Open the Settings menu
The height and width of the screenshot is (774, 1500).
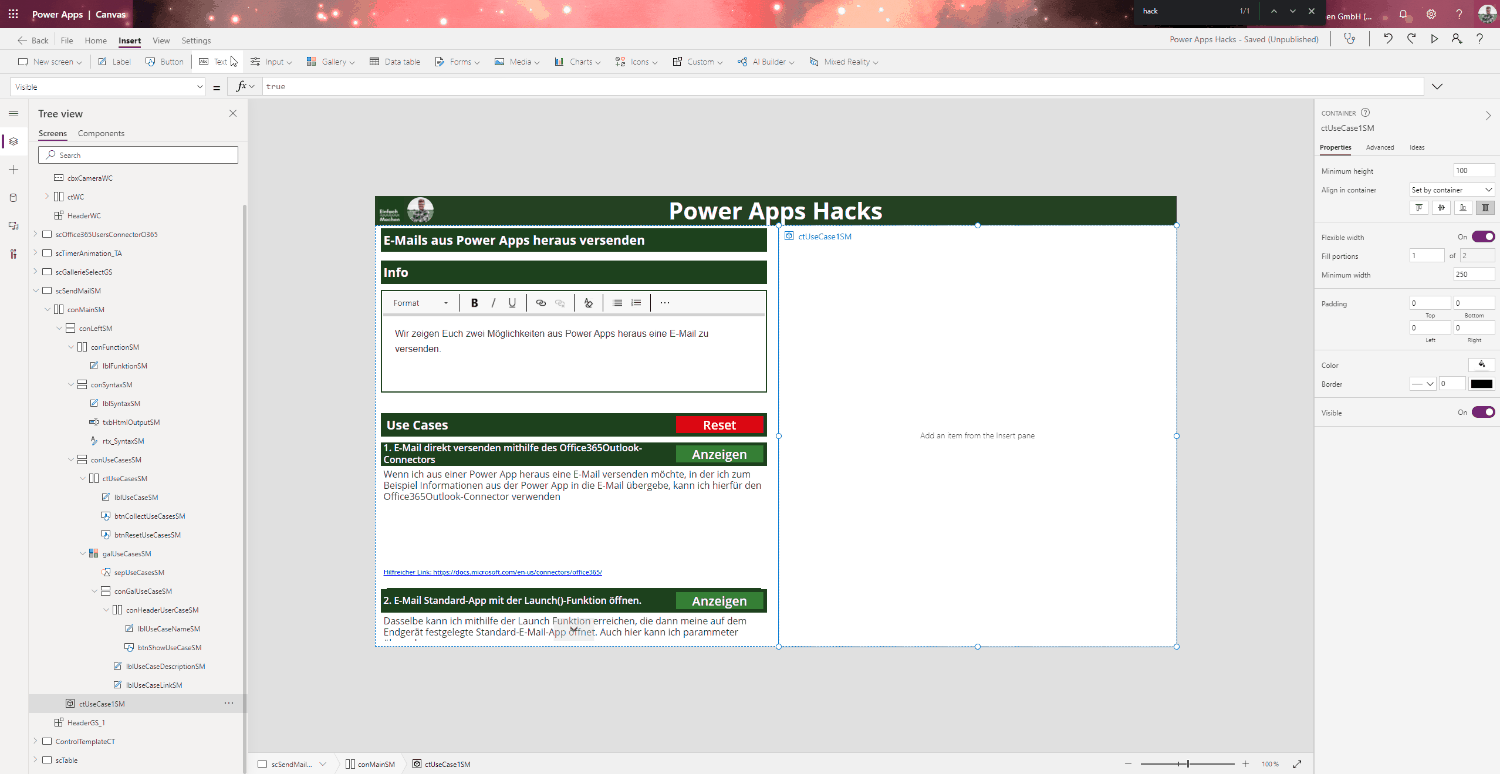click(196, 41)
